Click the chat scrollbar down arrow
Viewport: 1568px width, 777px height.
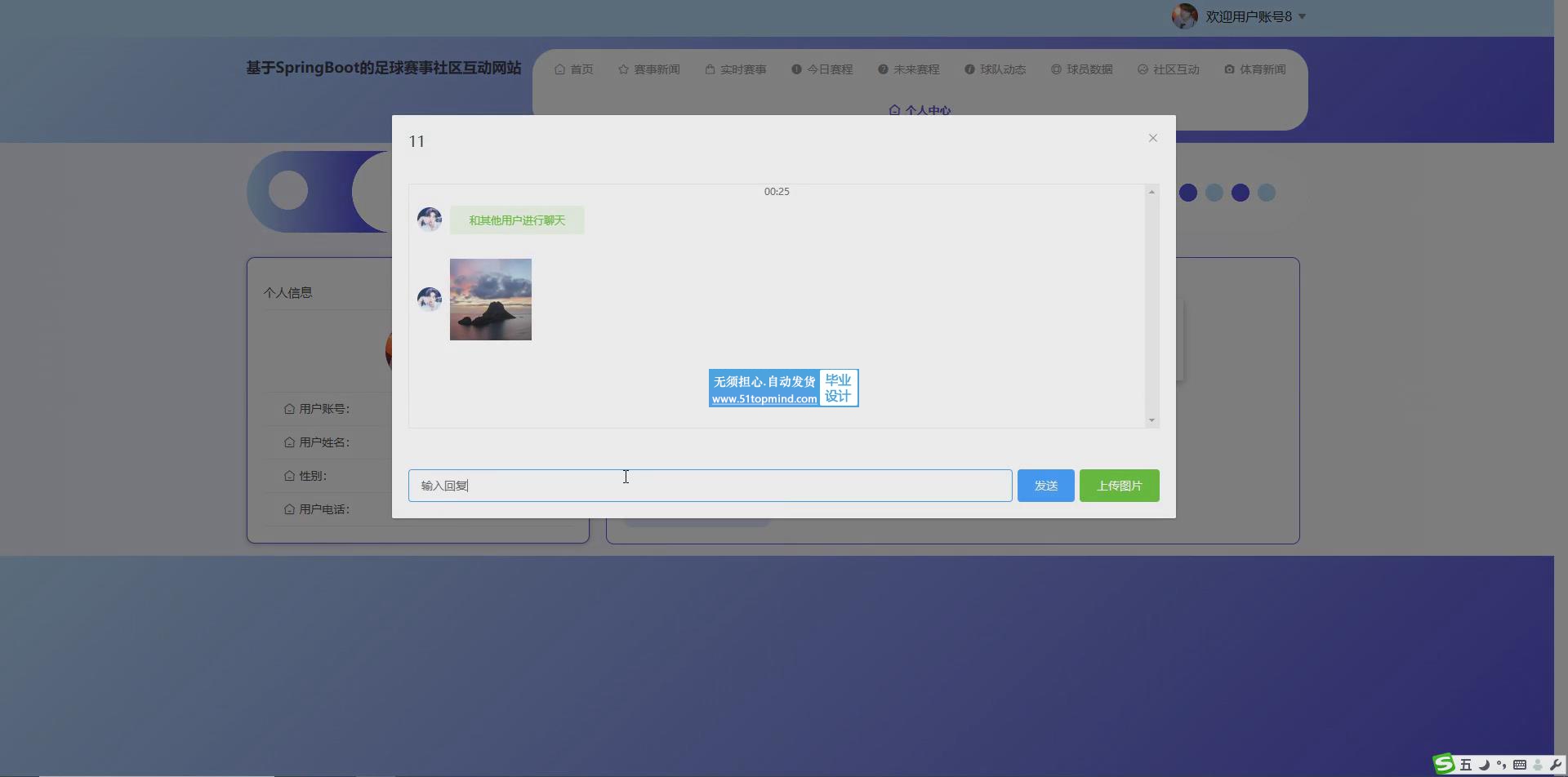click(x=1151, y=420)
